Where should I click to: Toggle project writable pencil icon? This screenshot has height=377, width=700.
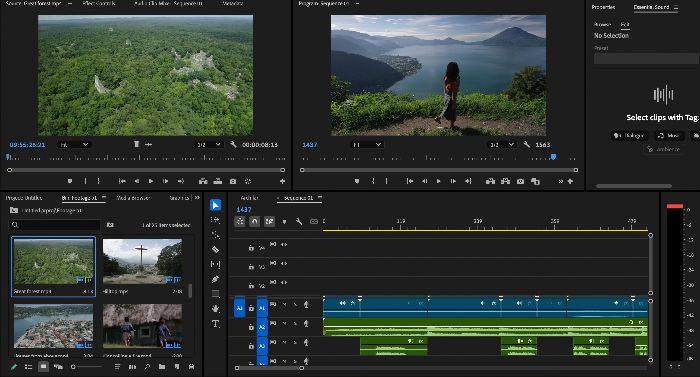(x=14, y=367)
